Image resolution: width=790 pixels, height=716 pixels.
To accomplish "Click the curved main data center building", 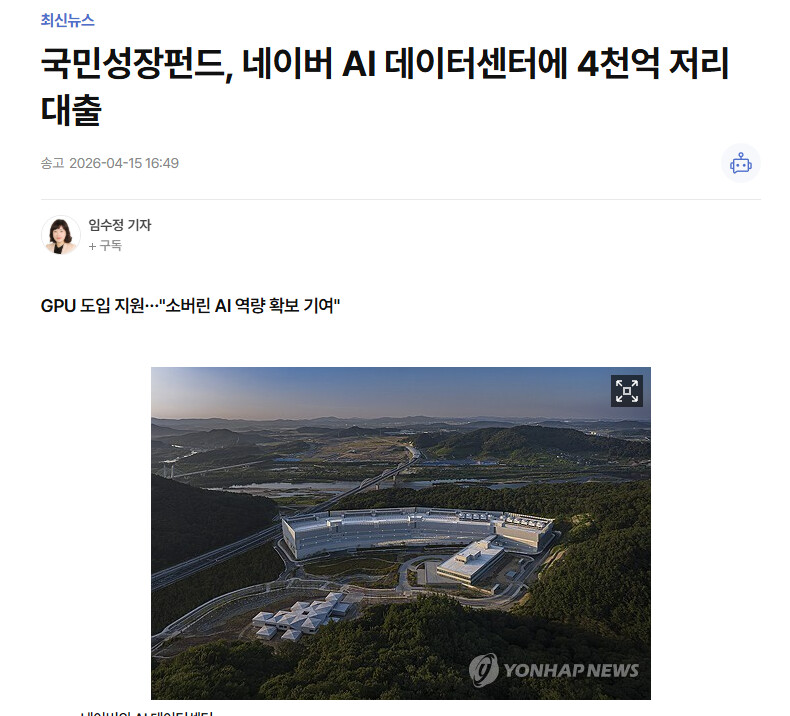I will pos(417,532).
